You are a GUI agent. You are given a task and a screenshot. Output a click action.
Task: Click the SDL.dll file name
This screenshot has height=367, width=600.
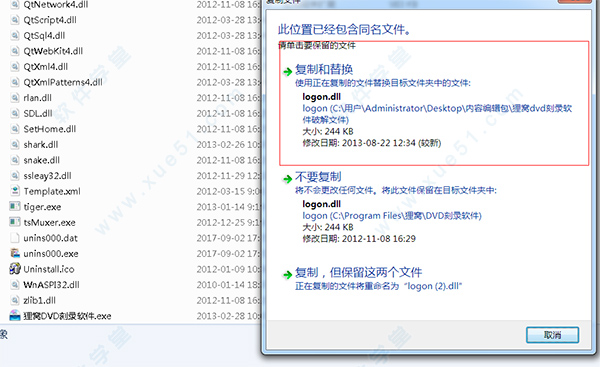point(38,114)
